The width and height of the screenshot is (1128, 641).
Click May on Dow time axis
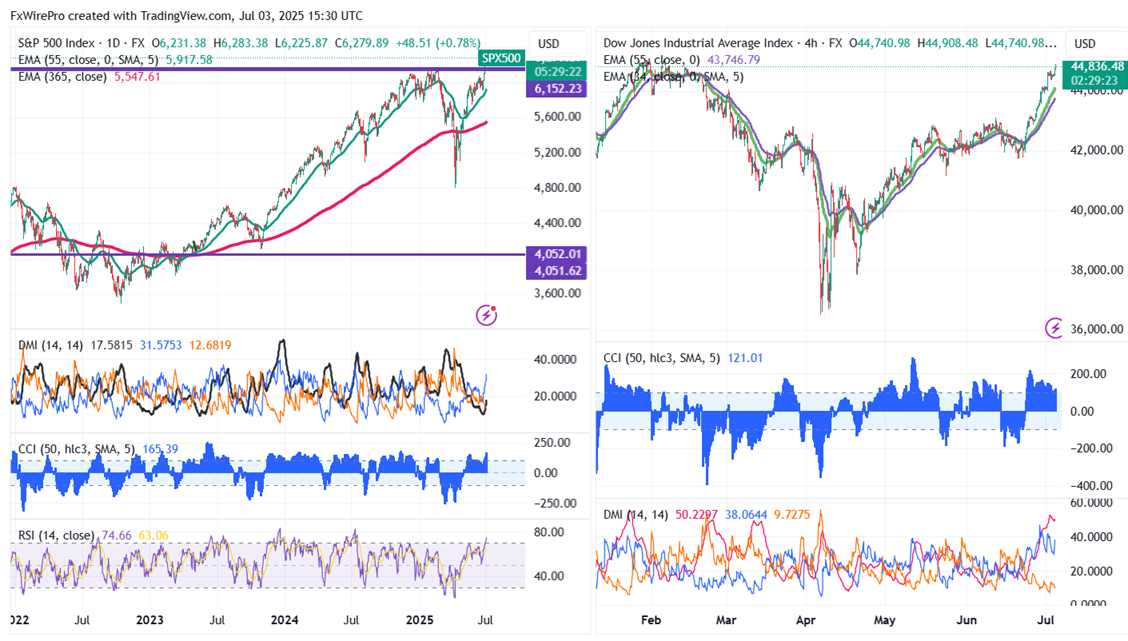(884, 620)
